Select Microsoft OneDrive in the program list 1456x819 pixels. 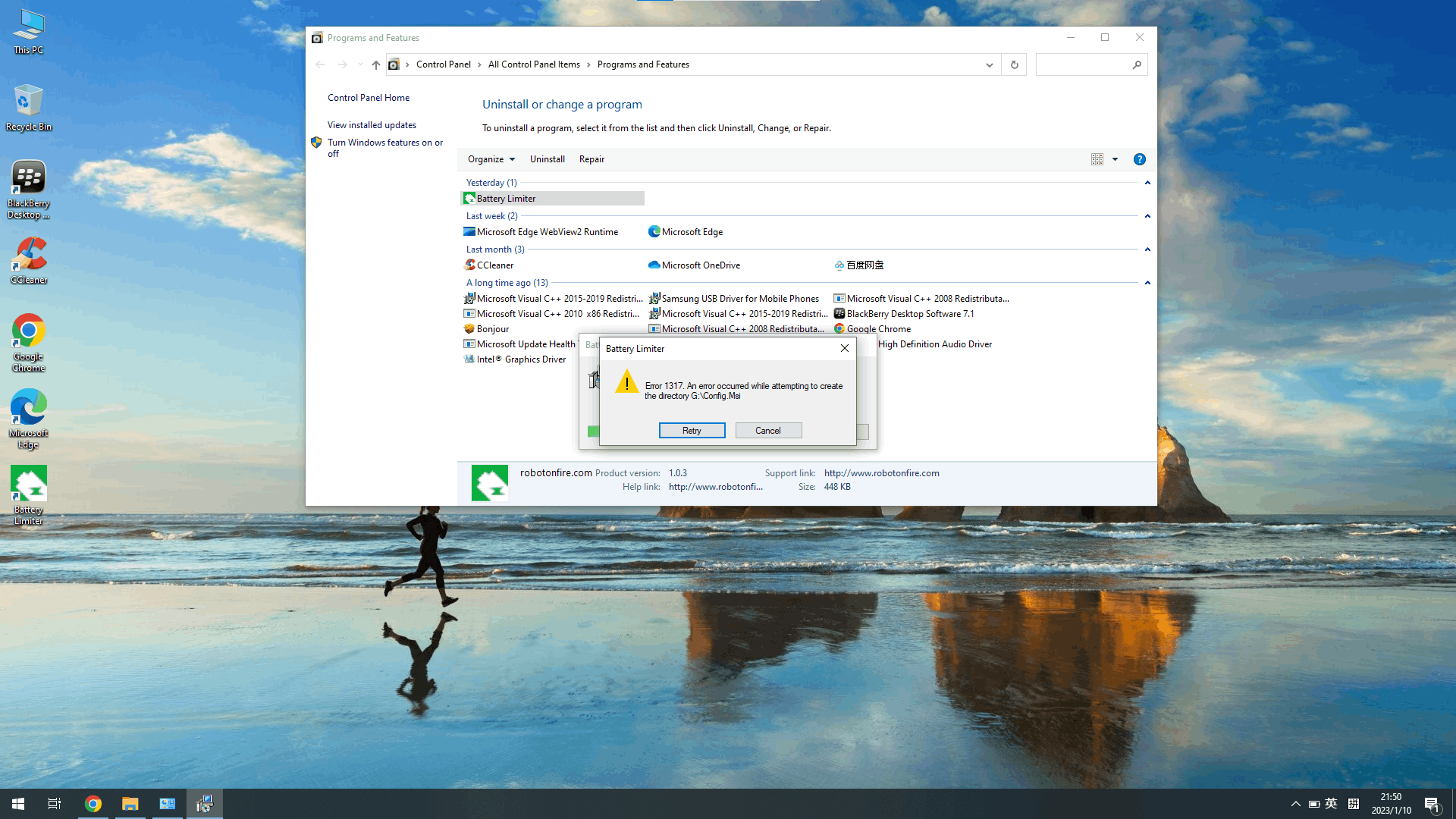click(x=700, y=265)
